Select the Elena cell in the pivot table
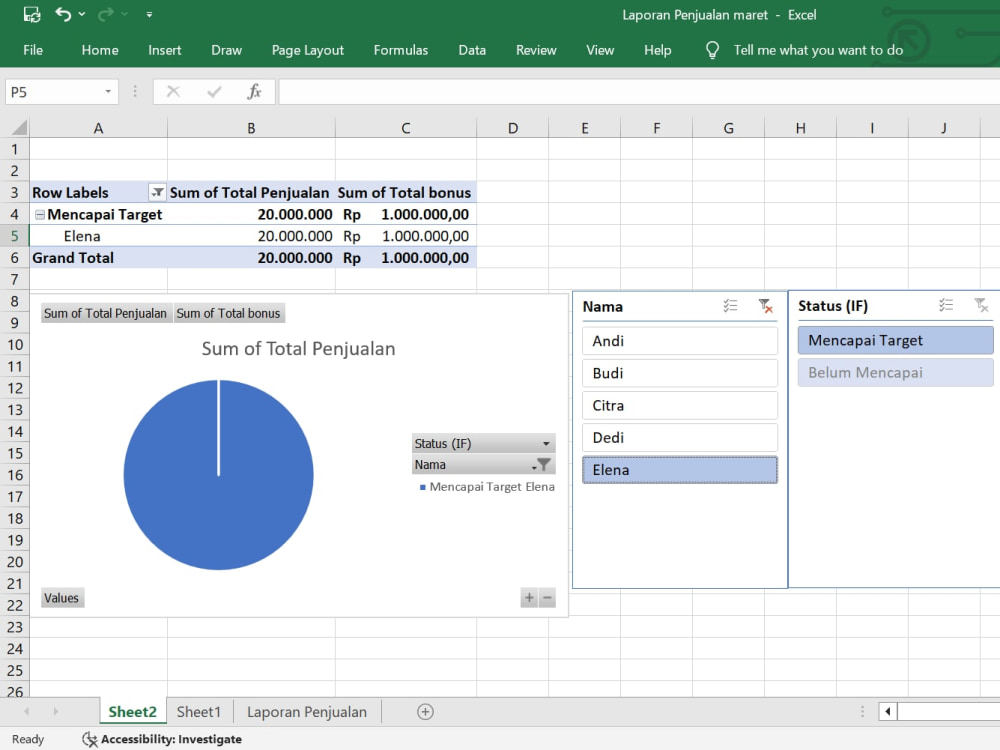 coord(98,236)
